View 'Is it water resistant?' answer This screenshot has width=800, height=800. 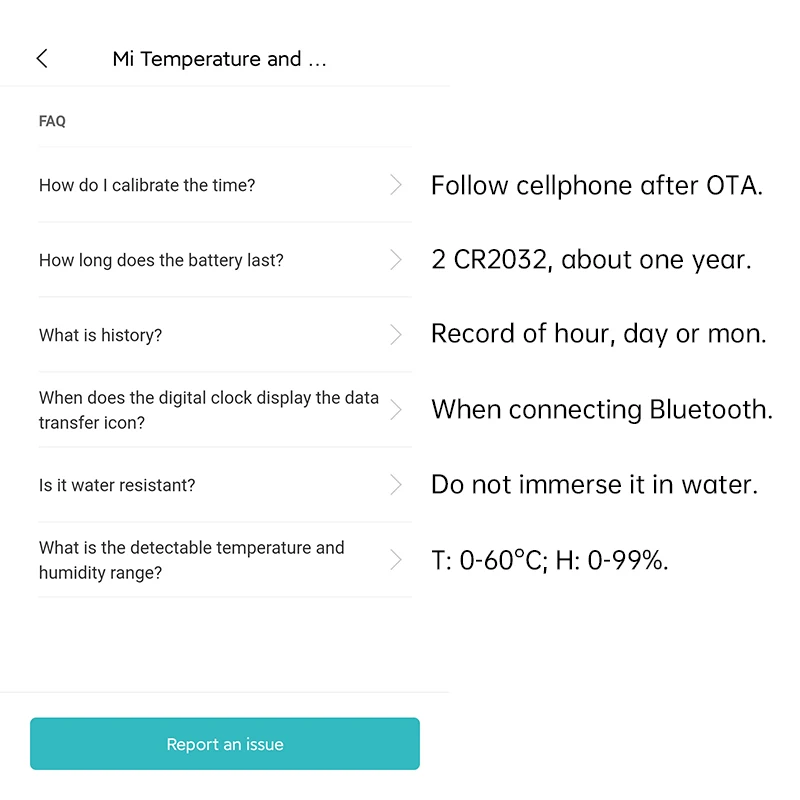point(117,485)
